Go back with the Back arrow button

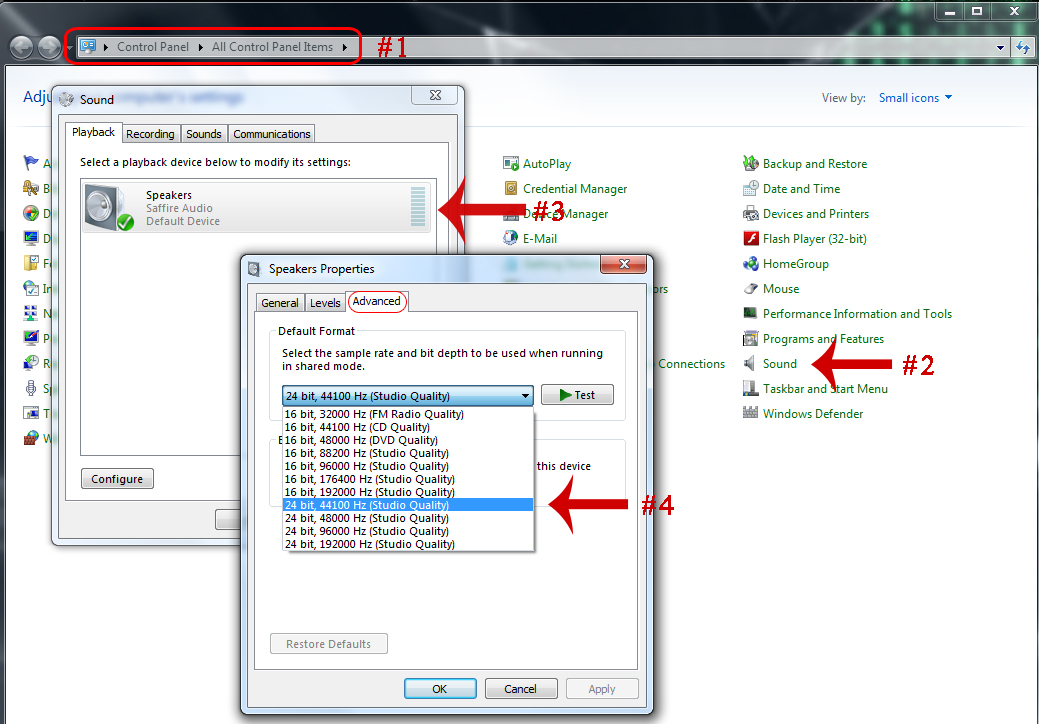click(x=21, y=47)
